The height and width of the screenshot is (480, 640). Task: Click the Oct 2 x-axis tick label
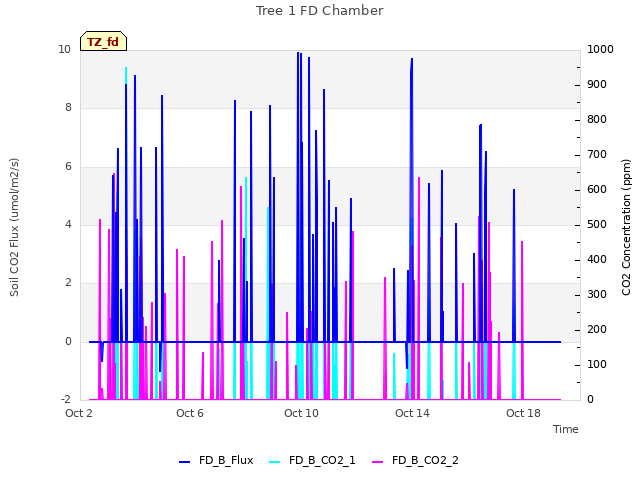coord(79,413)
